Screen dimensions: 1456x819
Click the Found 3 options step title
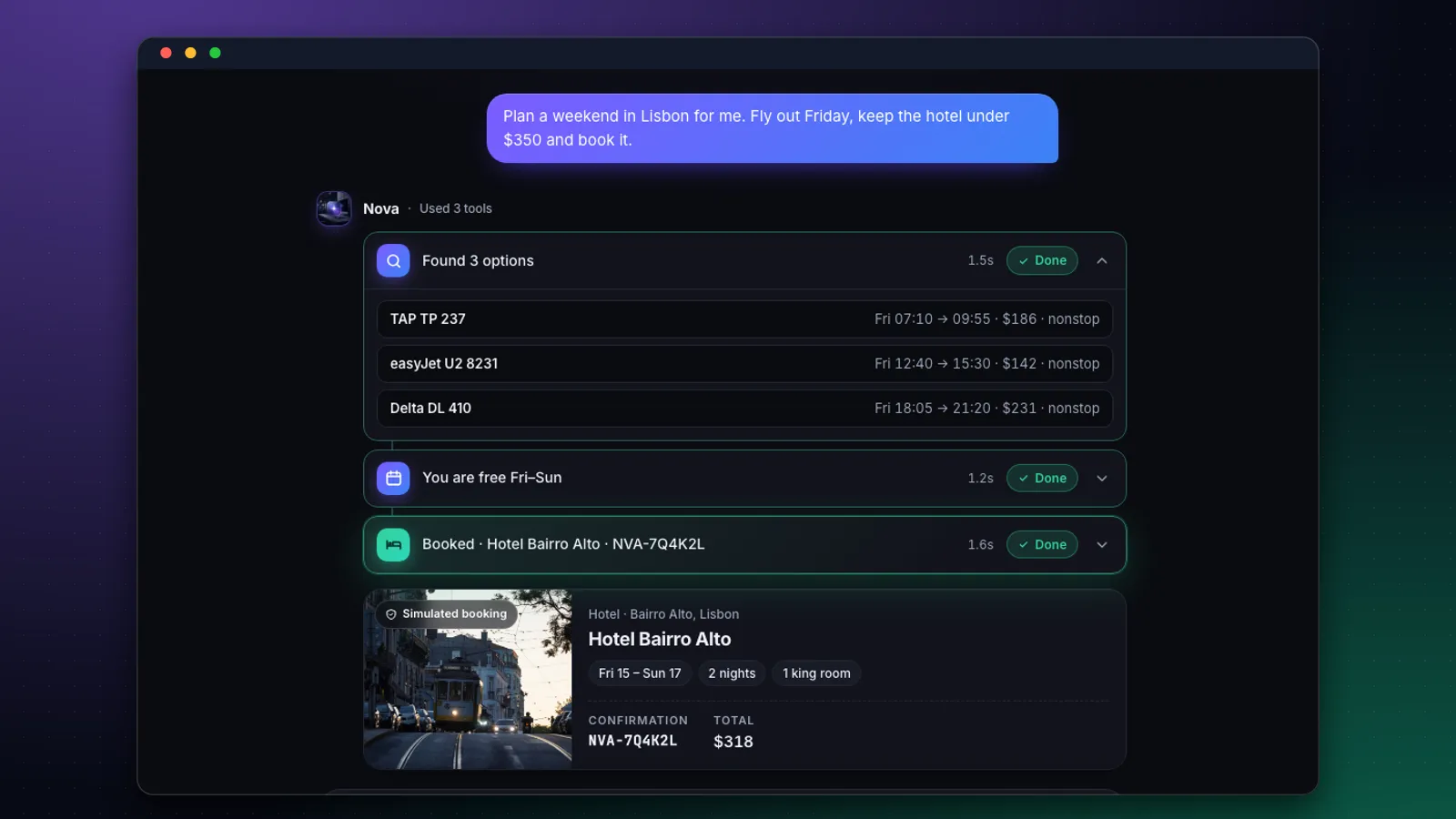coord(478,260)
